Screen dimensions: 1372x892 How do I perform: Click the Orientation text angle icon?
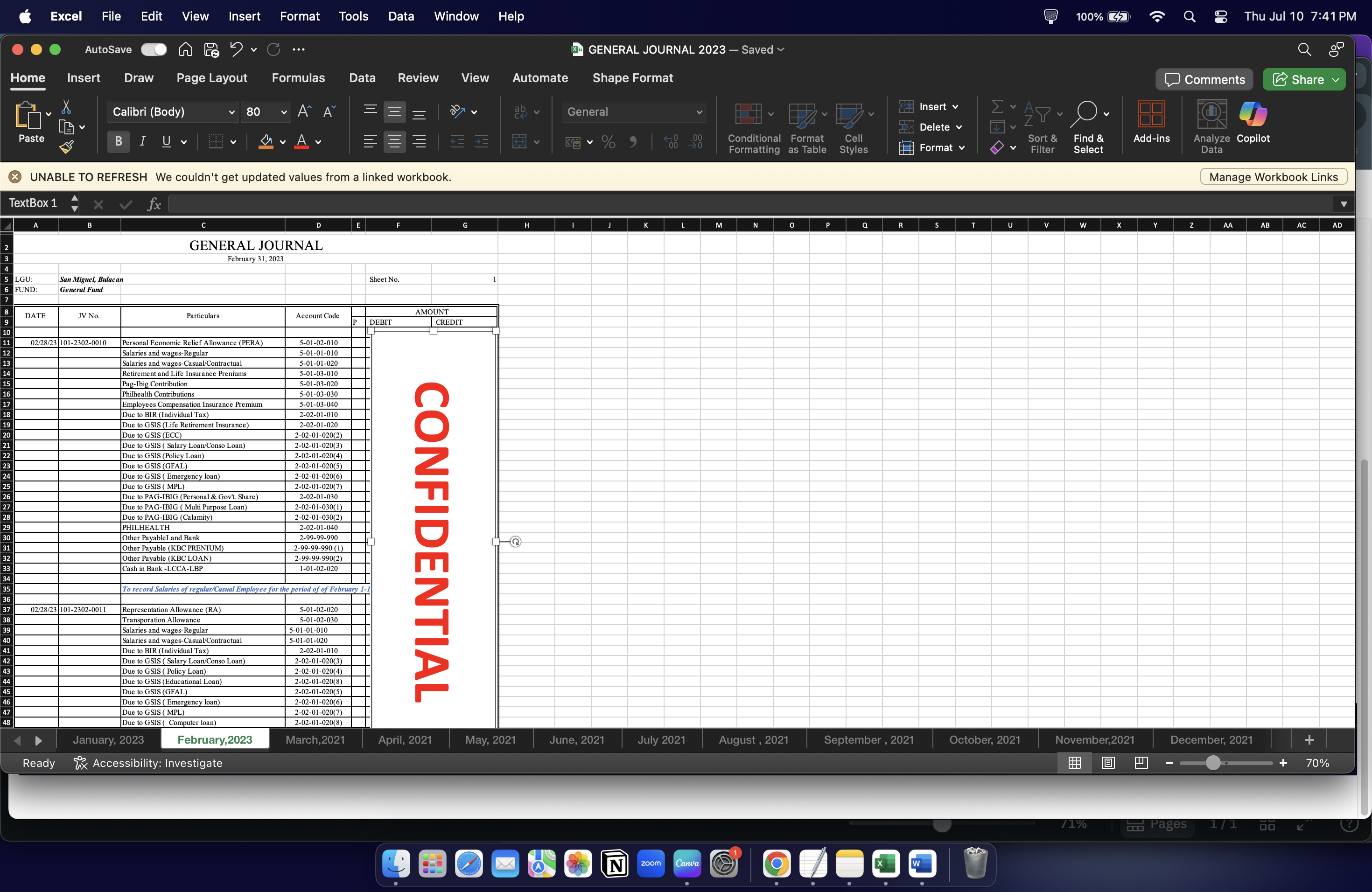click(458, 111)
